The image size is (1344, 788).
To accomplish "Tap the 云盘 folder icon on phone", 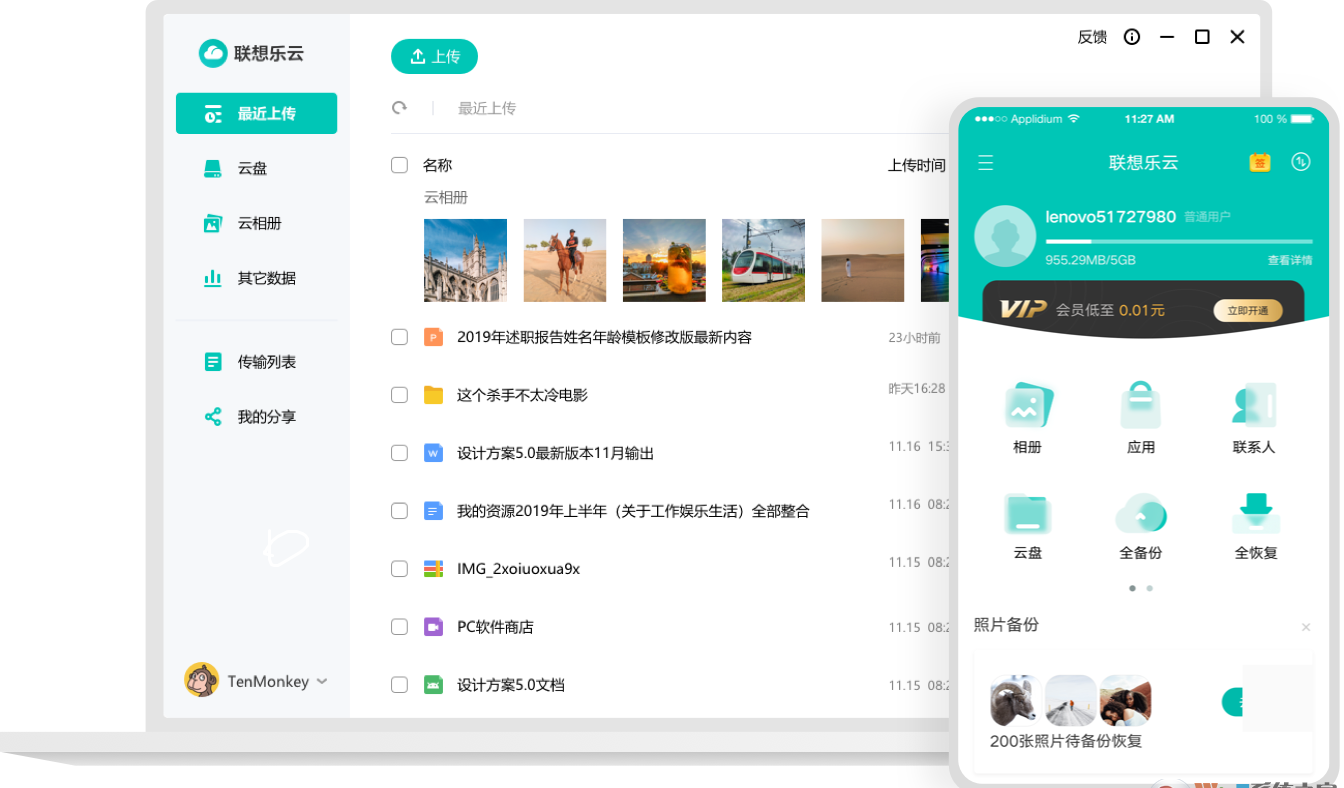I will pyautogui.click(x=1028, y=514).
